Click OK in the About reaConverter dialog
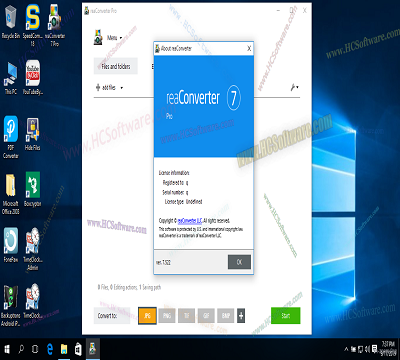The width and height of the screenshot is (400, 360). click(x=239, y=262)
